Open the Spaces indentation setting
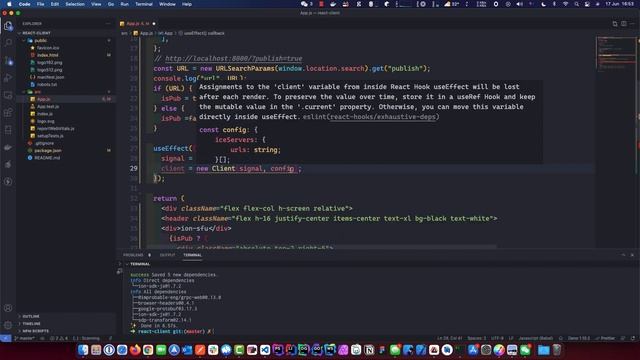Image resolution: width=640 pixels, height=360 pixels. 476,338
